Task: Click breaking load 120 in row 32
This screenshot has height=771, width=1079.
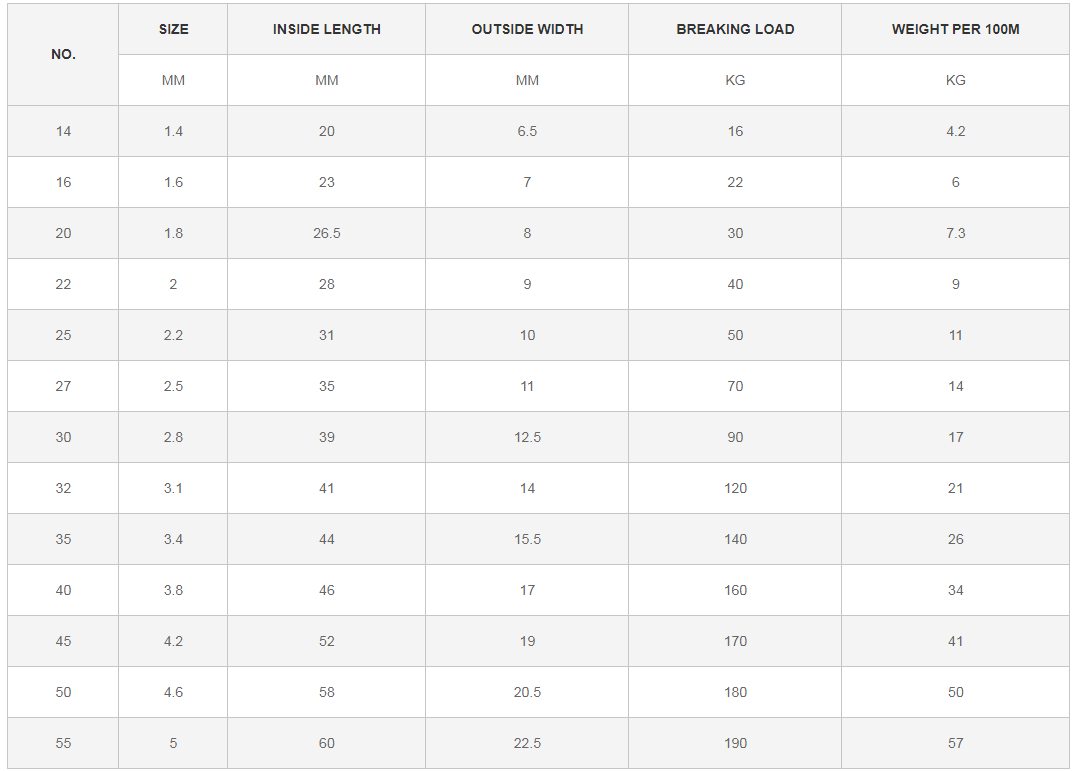Action: (x=735, y=488)
